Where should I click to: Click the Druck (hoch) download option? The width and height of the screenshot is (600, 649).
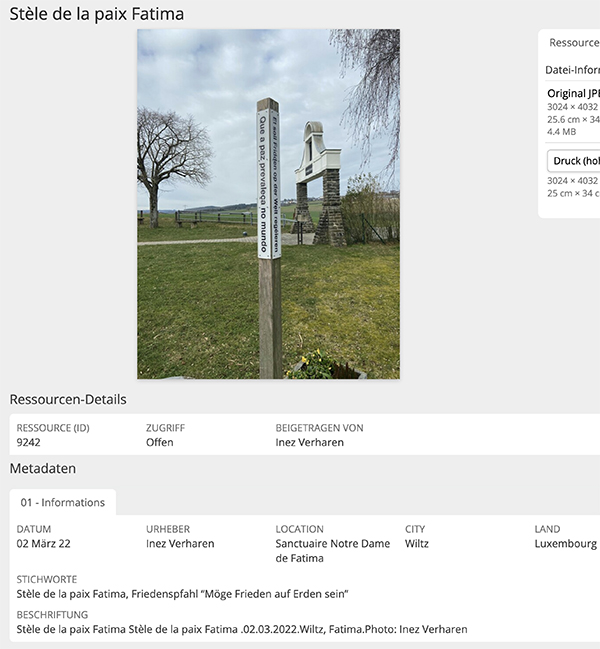pos(574,161)
